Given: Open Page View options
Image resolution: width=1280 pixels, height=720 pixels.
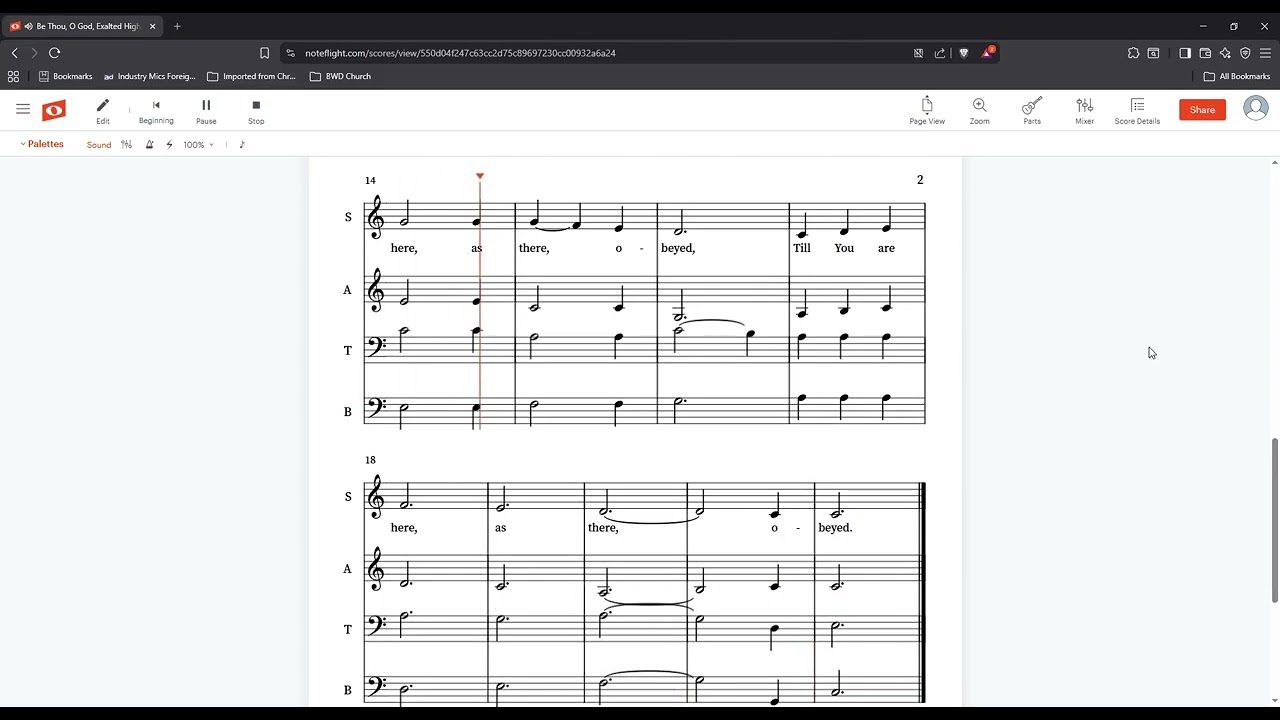Looking at the screenshot, I should pyautogui.click(x=927, y=110).
